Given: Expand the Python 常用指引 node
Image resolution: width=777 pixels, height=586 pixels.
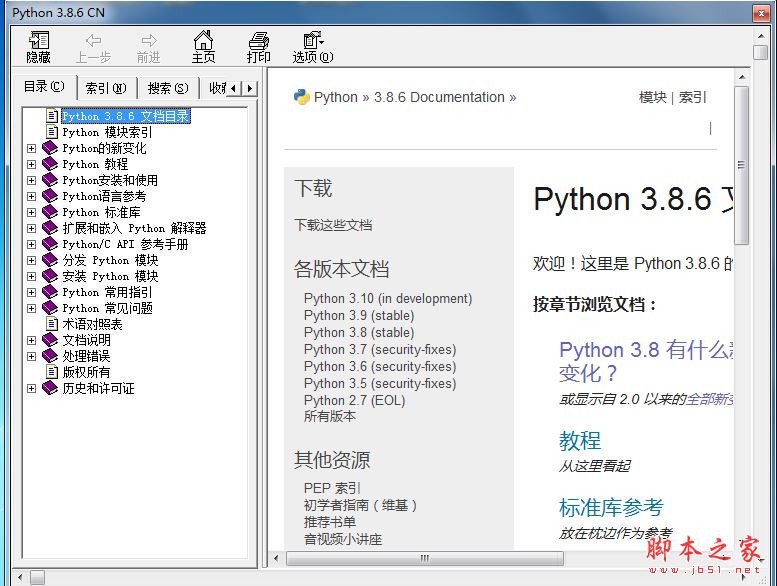Looking at the screenshot, I should click(x=32, y=292).
